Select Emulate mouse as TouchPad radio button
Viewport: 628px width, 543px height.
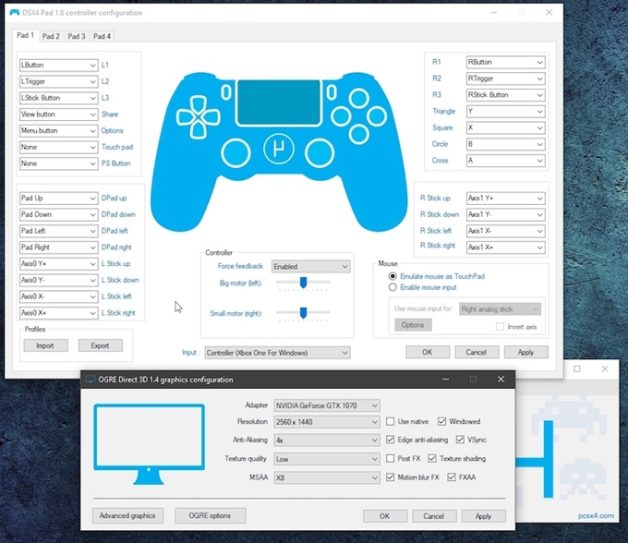[x=392, y=276]
